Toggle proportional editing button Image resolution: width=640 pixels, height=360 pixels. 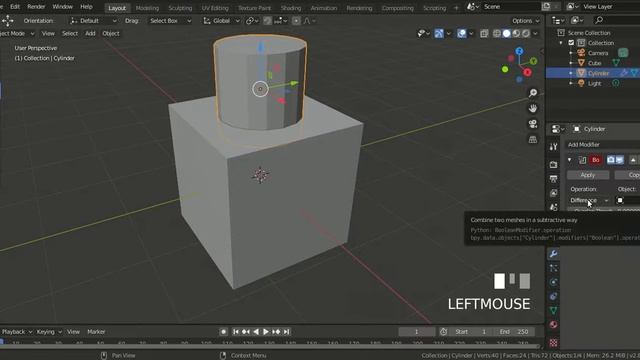(x=296, y=20)
